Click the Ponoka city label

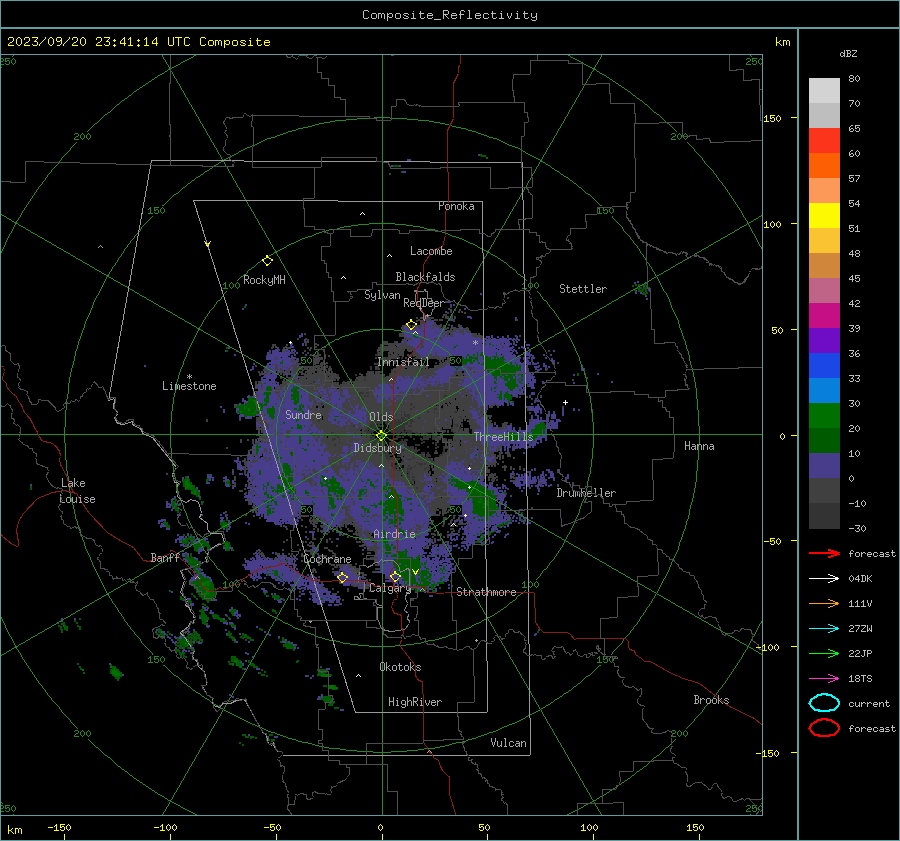point(456,206)
